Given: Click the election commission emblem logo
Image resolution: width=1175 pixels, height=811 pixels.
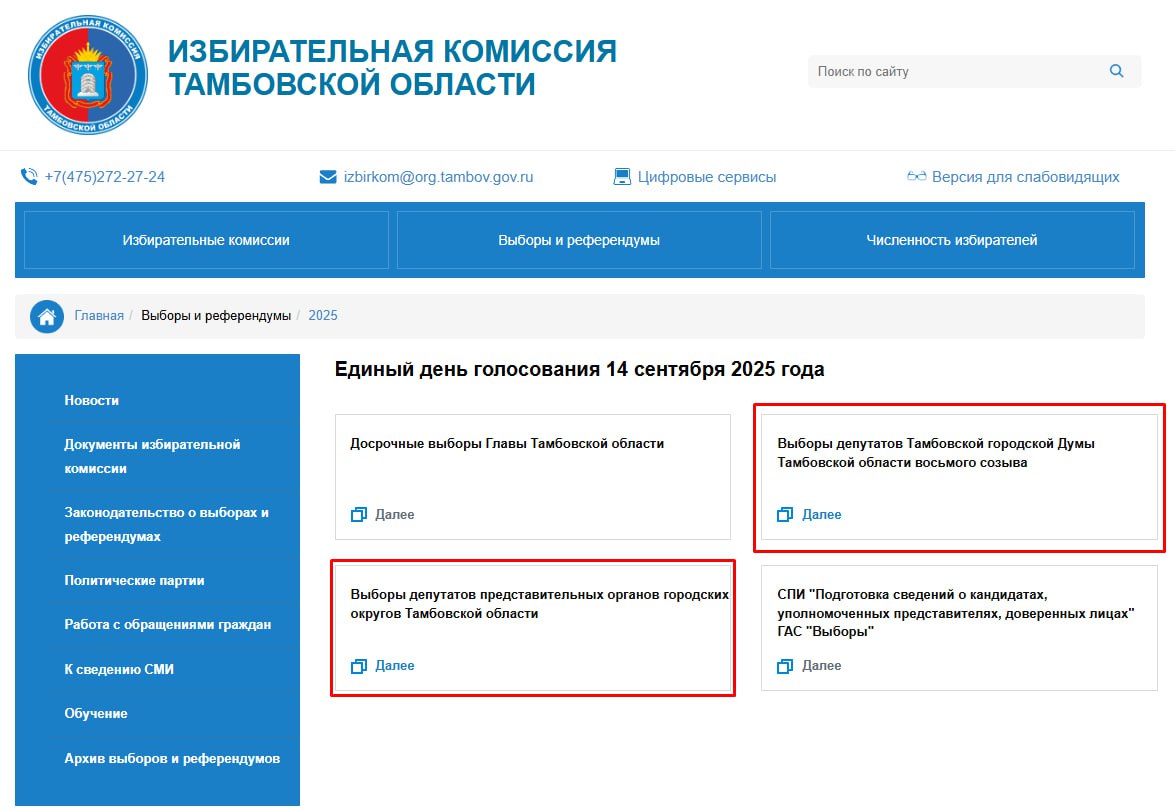Looking at the screenshot, I should (x=88, y=75).
